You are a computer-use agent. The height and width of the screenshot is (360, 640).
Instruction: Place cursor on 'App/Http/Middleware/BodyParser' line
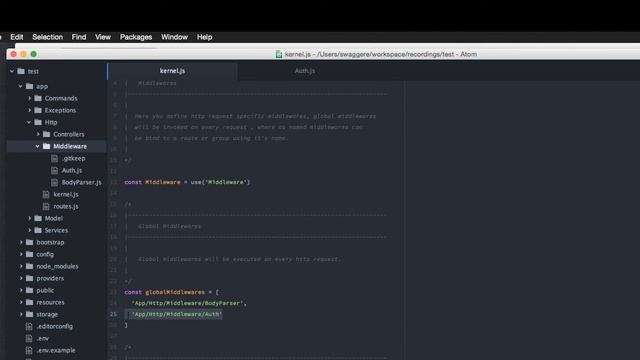(189, 303)
